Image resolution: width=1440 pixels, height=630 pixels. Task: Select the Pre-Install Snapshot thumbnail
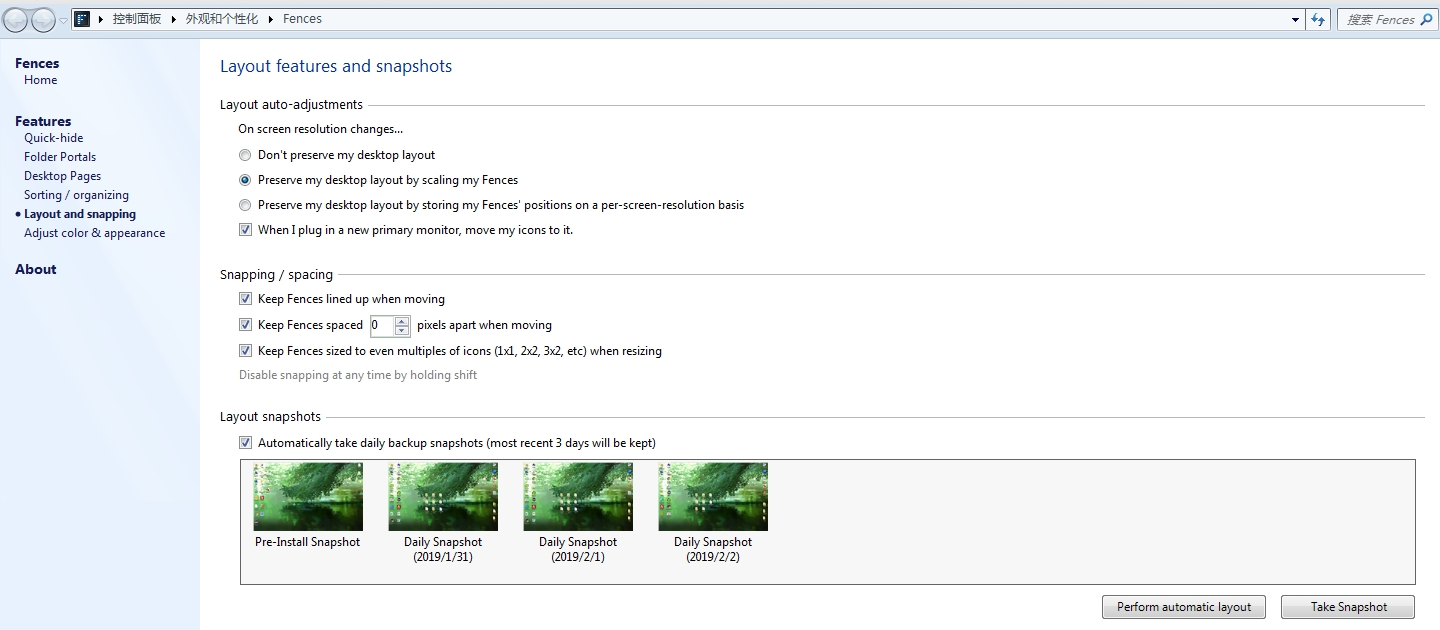pos(308,497)
